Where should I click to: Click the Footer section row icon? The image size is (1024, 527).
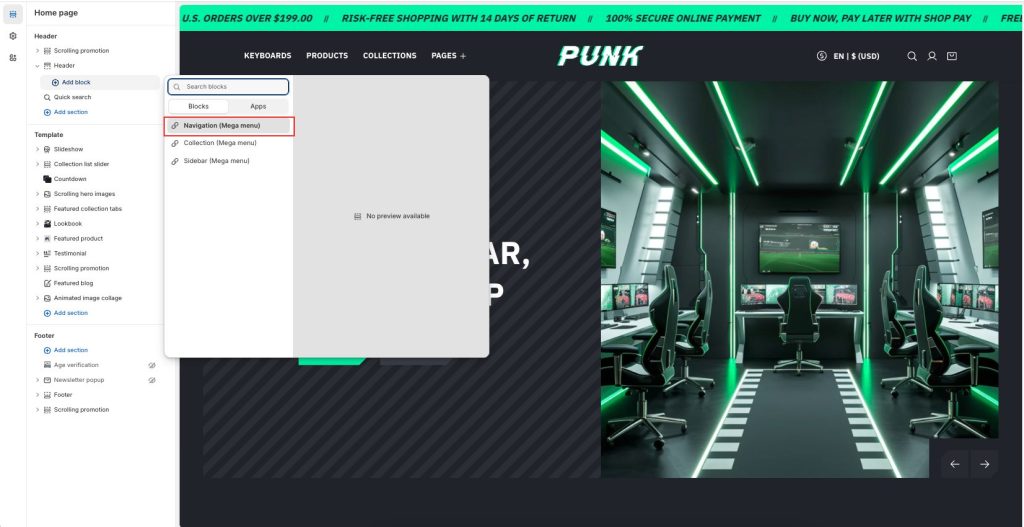pyautogui.click(x=47, y=395)
